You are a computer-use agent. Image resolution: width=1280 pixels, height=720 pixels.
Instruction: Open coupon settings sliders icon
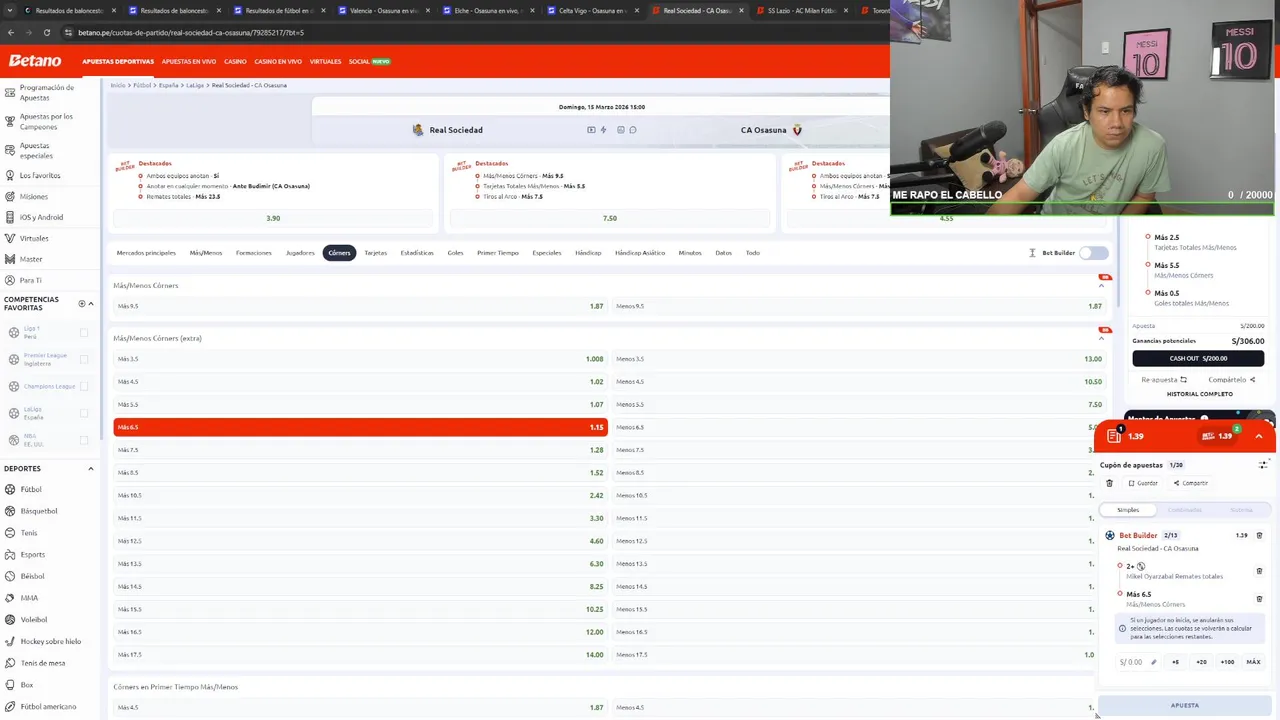(1263, 465)
